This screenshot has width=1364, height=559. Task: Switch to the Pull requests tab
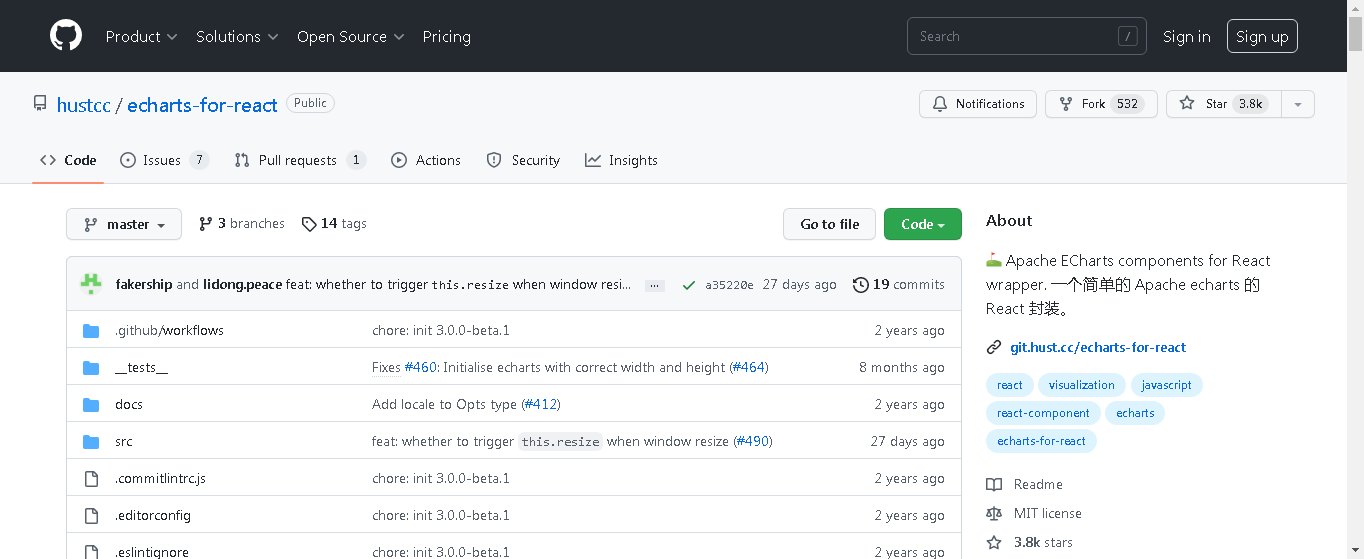pyautogui.click(x=299, y=160)
